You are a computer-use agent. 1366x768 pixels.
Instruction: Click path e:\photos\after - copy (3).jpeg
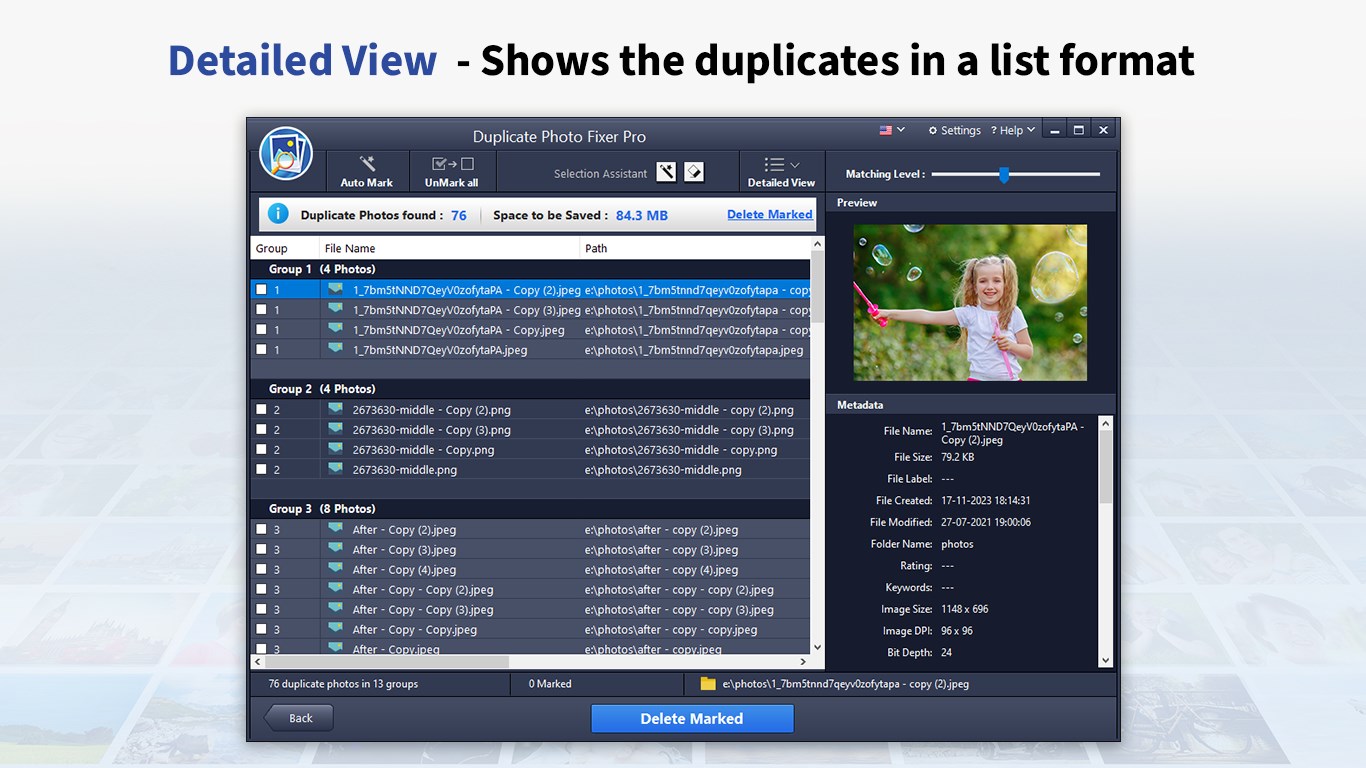pos(661,550)
